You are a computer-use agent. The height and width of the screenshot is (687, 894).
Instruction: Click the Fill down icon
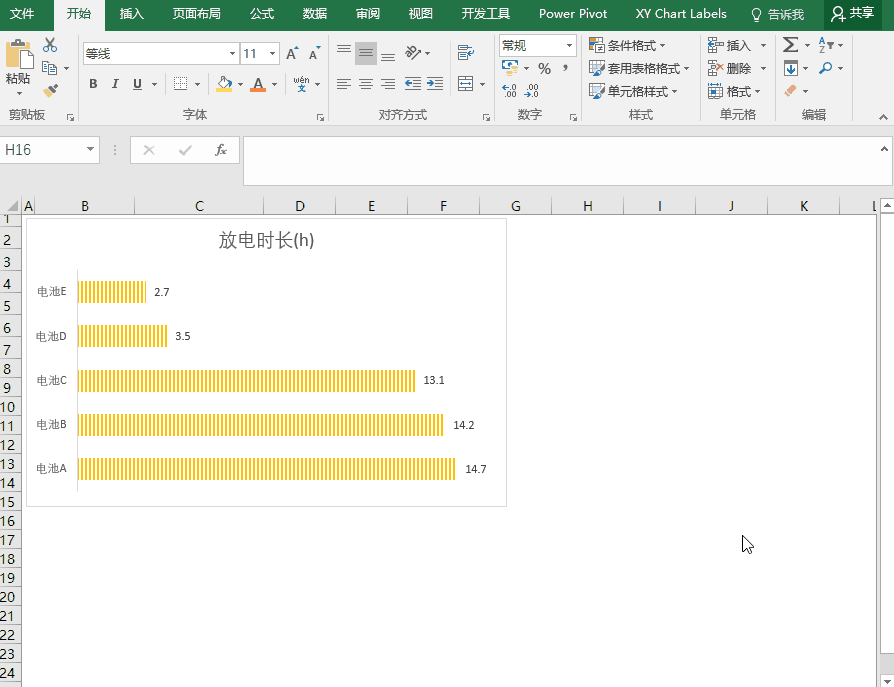791,68
